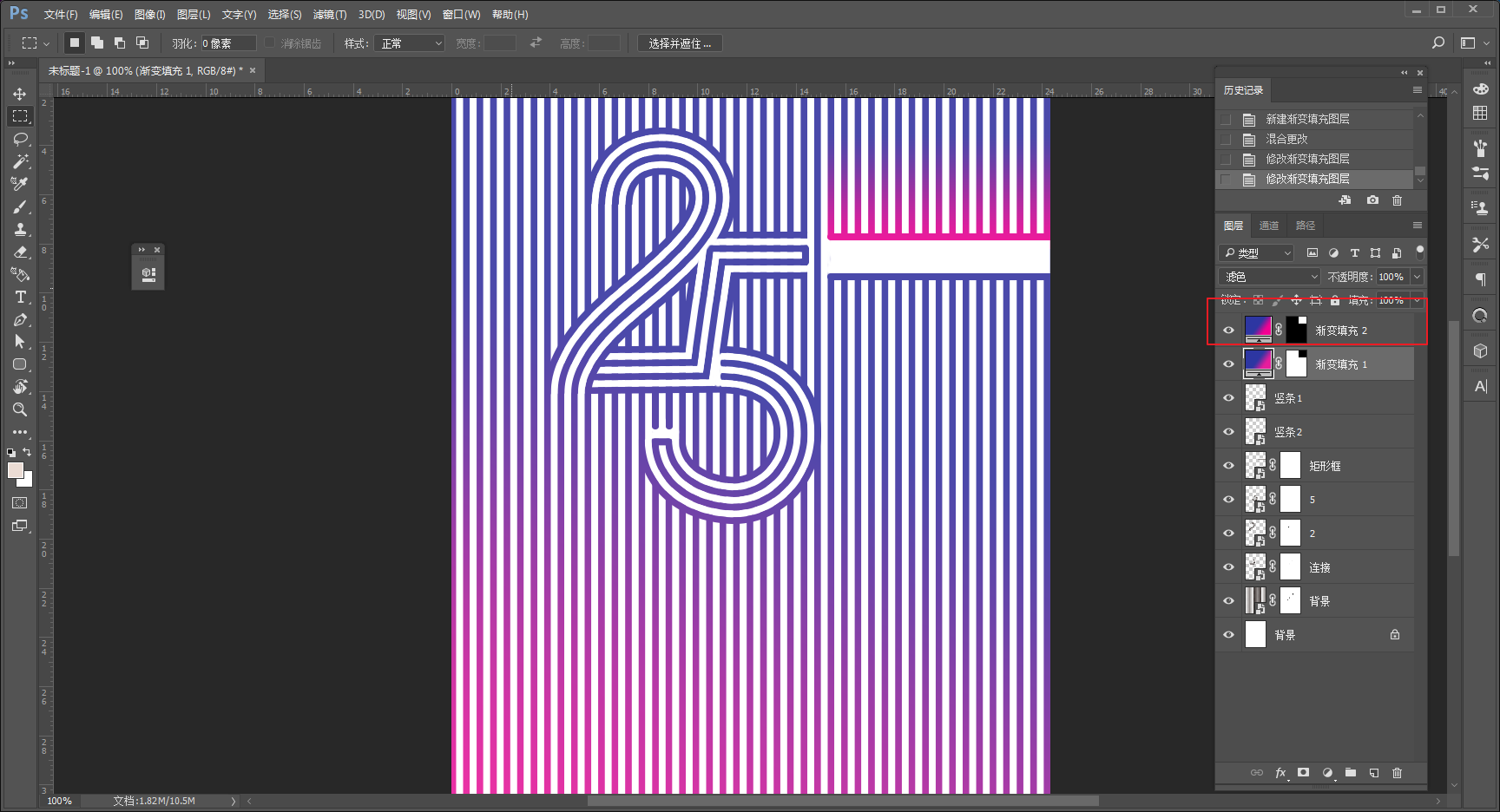Select the Rectangle shape tool
The image size is (1500, 812).
tap(20, 364)
